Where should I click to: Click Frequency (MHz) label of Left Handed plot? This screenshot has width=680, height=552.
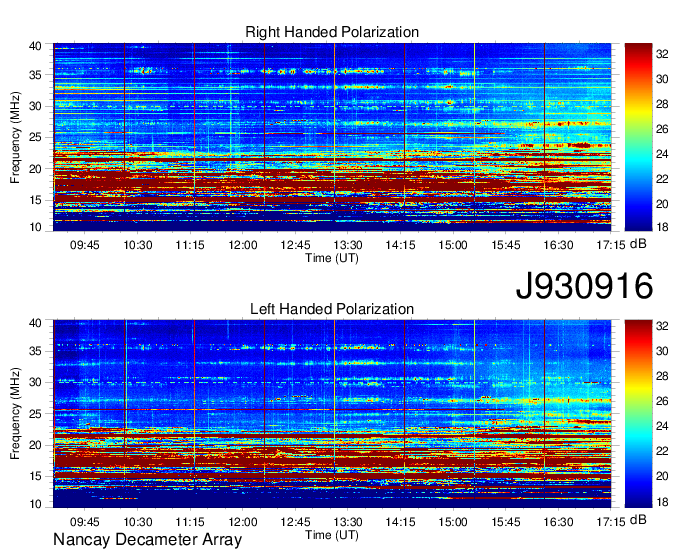point(15,414)
